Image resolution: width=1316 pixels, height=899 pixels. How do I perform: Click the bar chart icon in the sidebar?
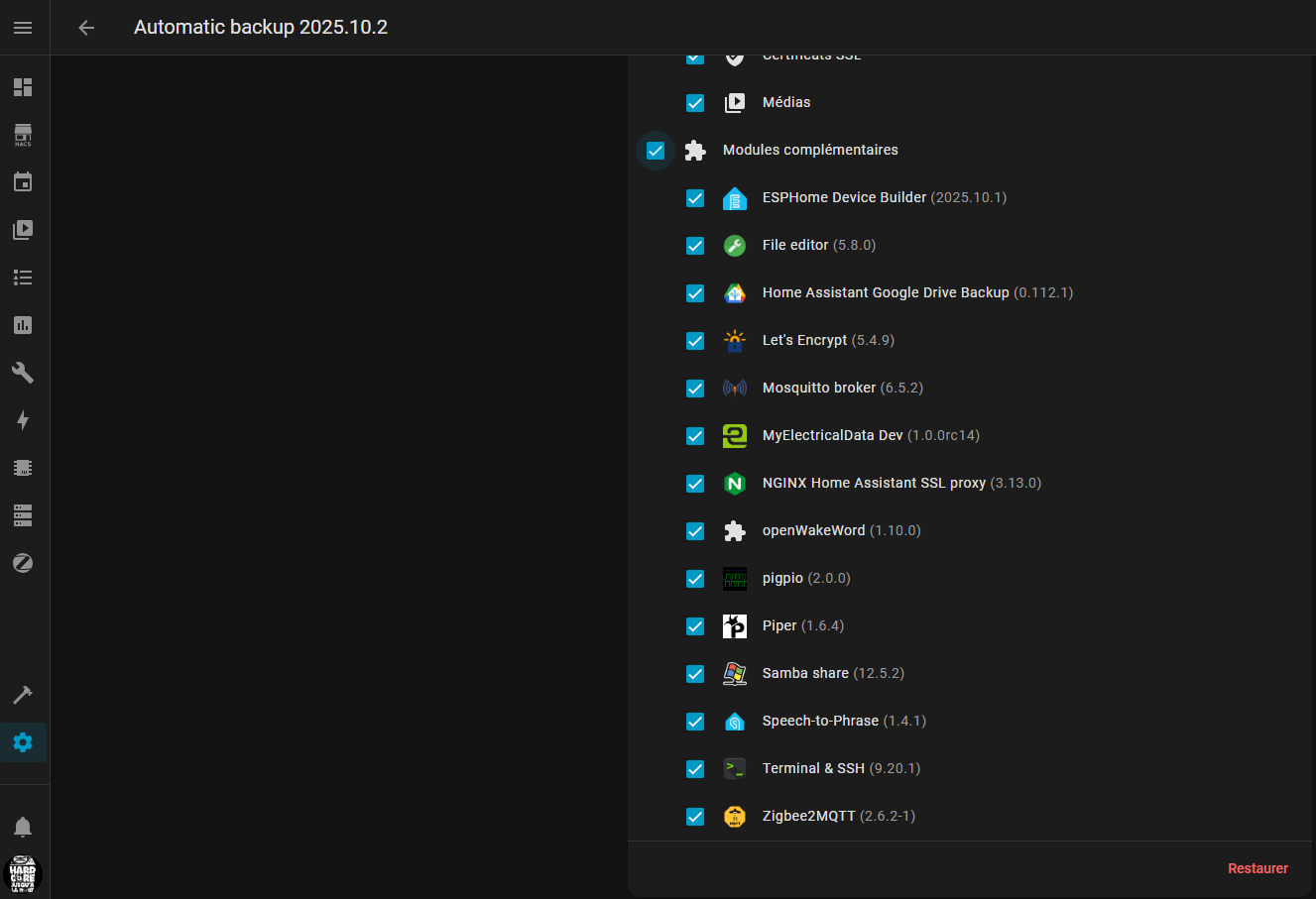23,325
